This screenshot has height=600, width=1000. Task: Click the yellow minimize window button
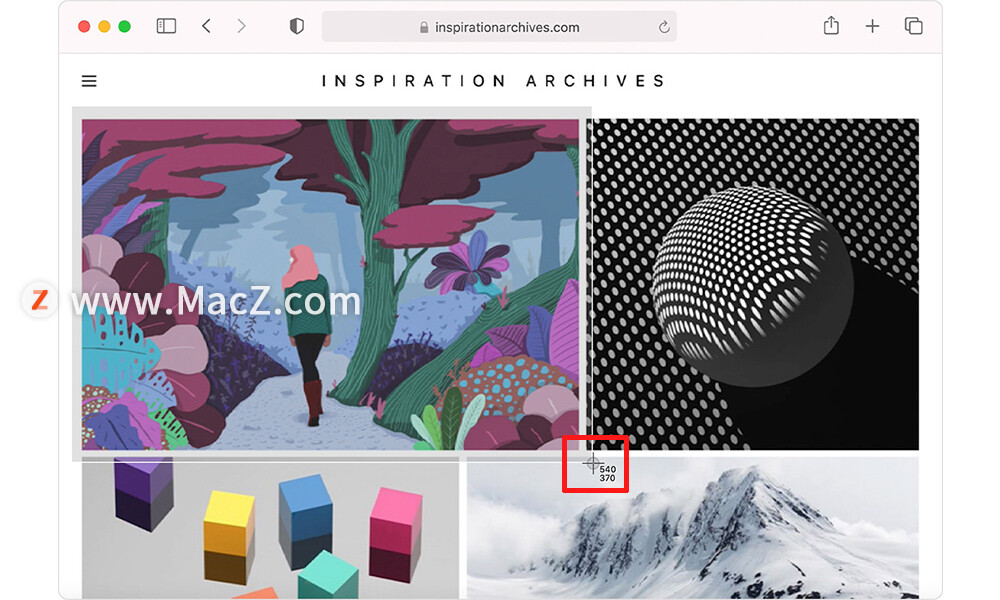105,26
